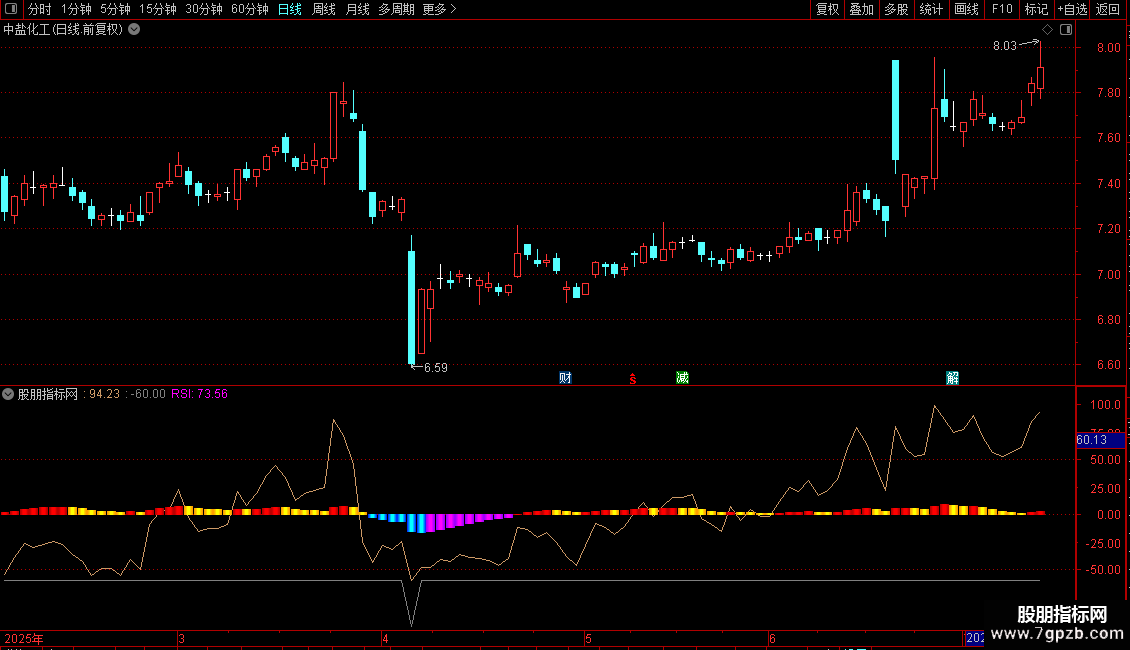Click the 60.13 highlighted axis value
The image size is (1130, 650).
tap(1100, 440)
